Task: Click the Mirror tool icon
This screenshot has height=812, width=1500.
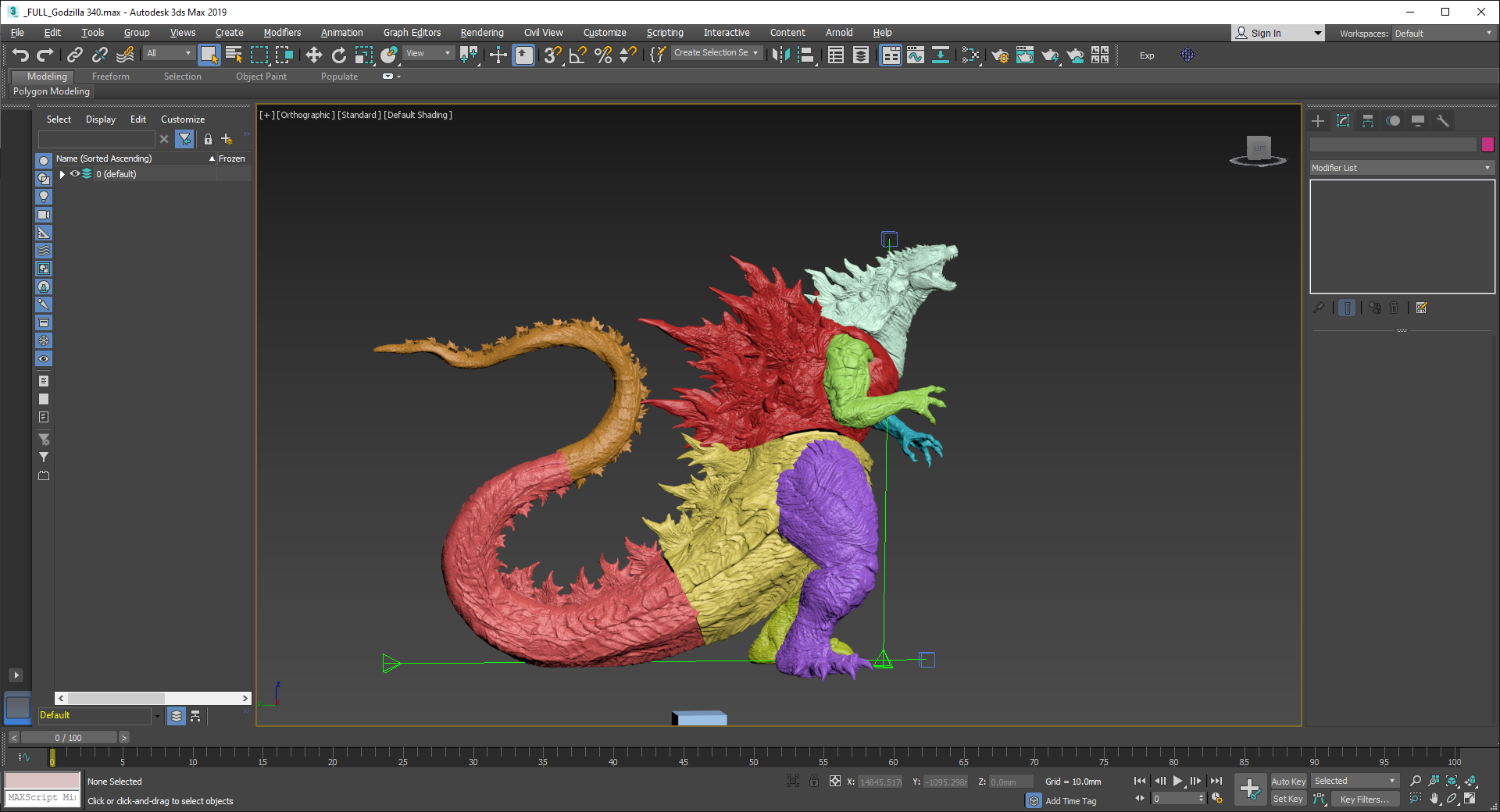Action: tap(780, 55)
